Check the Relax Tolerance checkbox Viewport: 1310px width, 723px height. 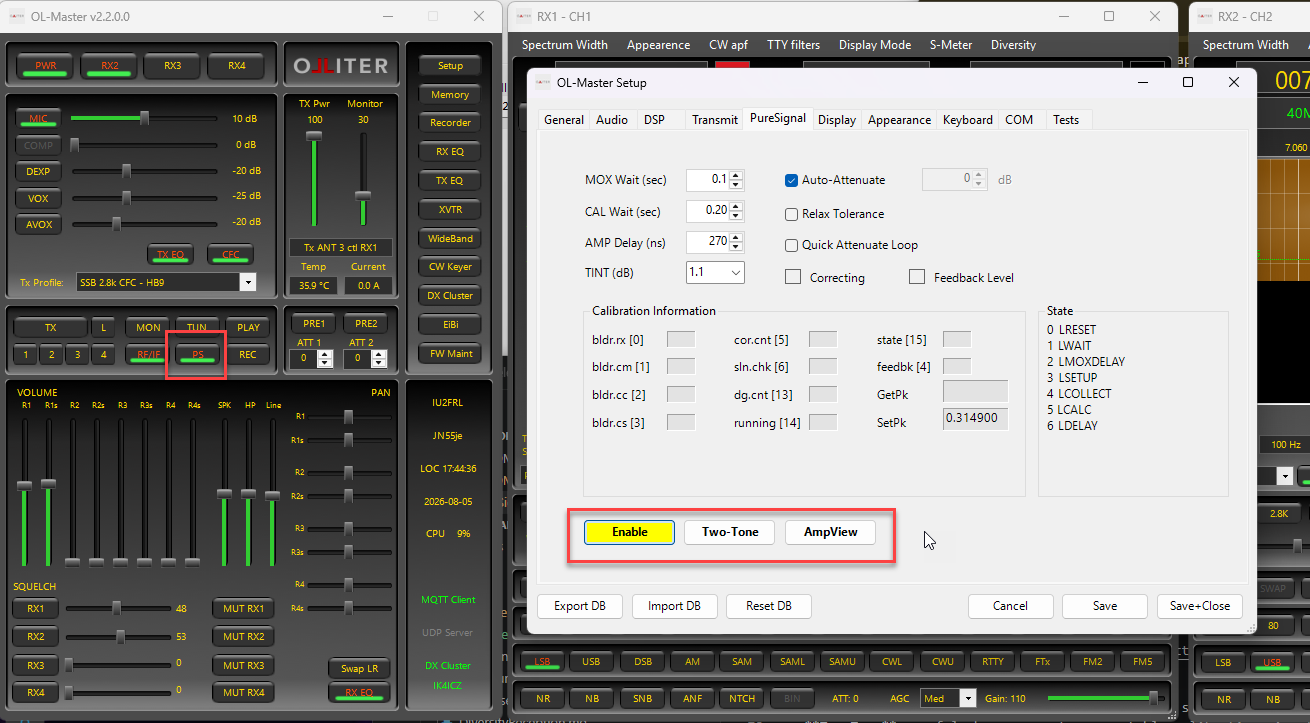pos(792,214)
